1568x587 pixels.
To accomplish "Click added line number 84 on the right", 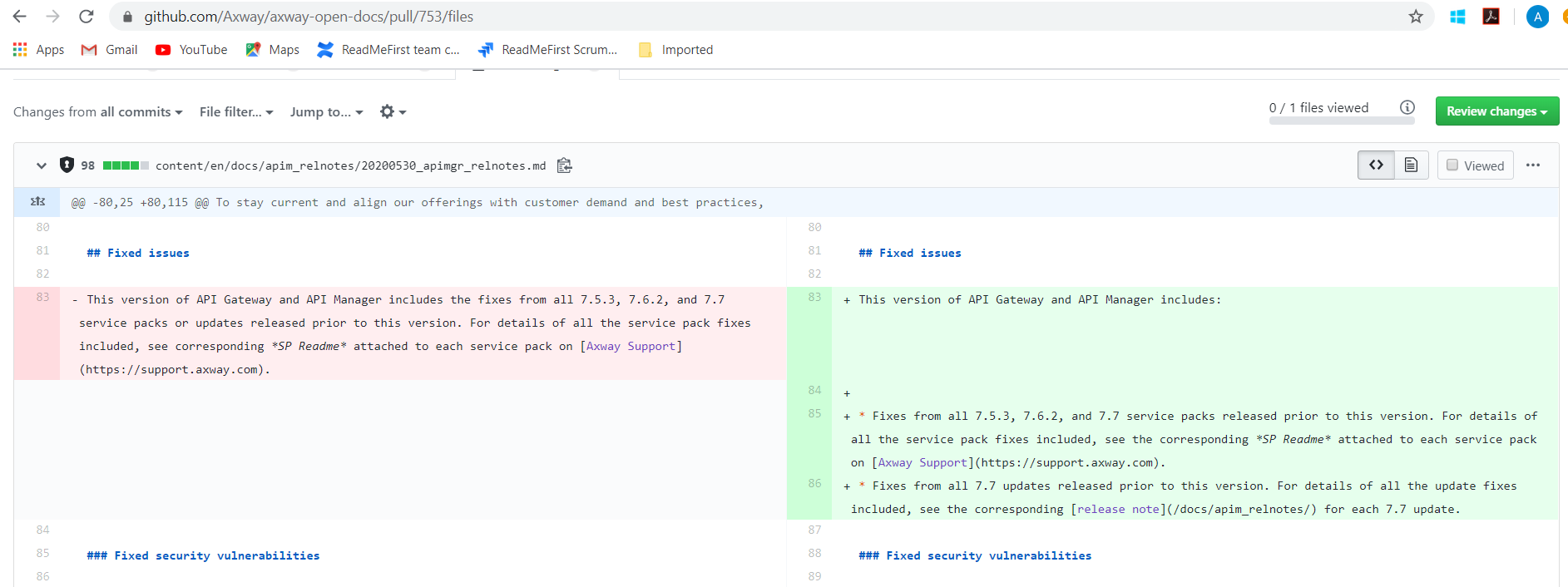I will [x=814, y=390].
